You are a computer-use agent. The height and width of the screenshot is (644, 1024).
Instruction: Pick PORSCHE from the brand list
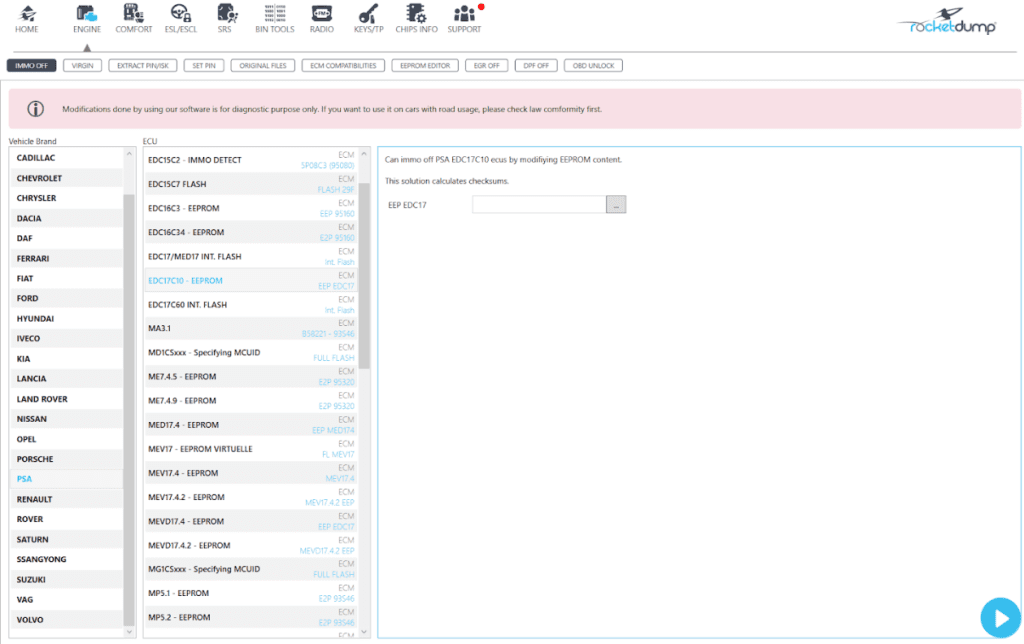pos(66,459)
